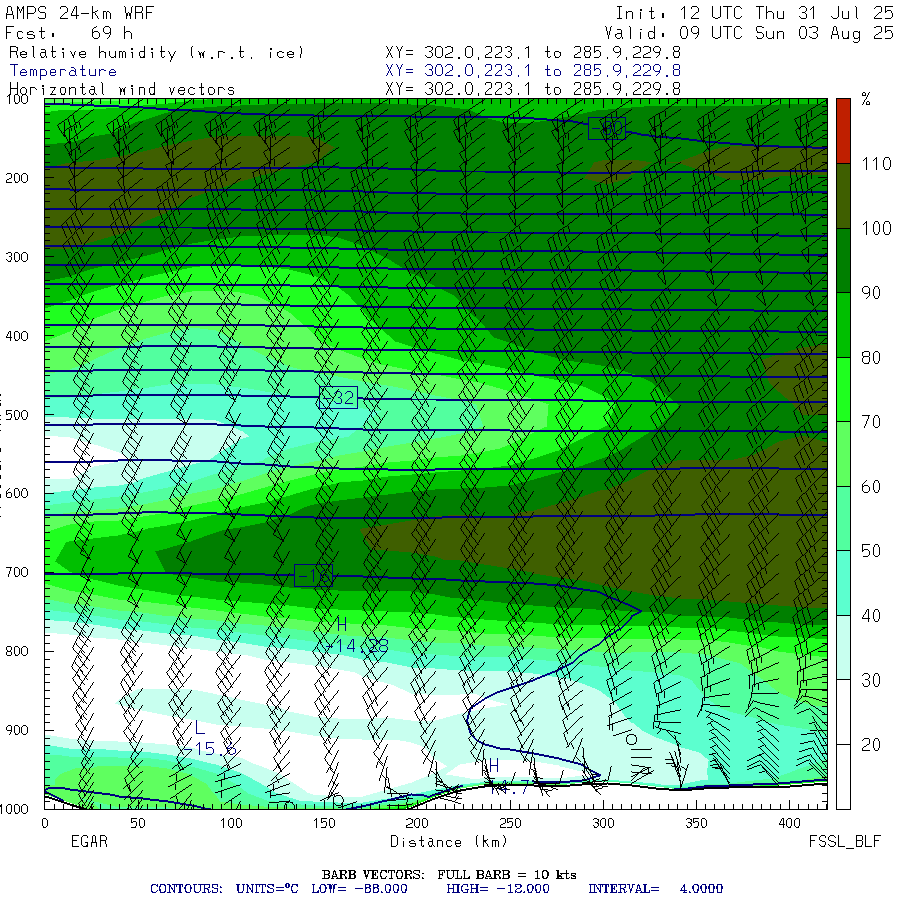
Task: Click the '20' colorbar label
Action: (x=871, y=745)
